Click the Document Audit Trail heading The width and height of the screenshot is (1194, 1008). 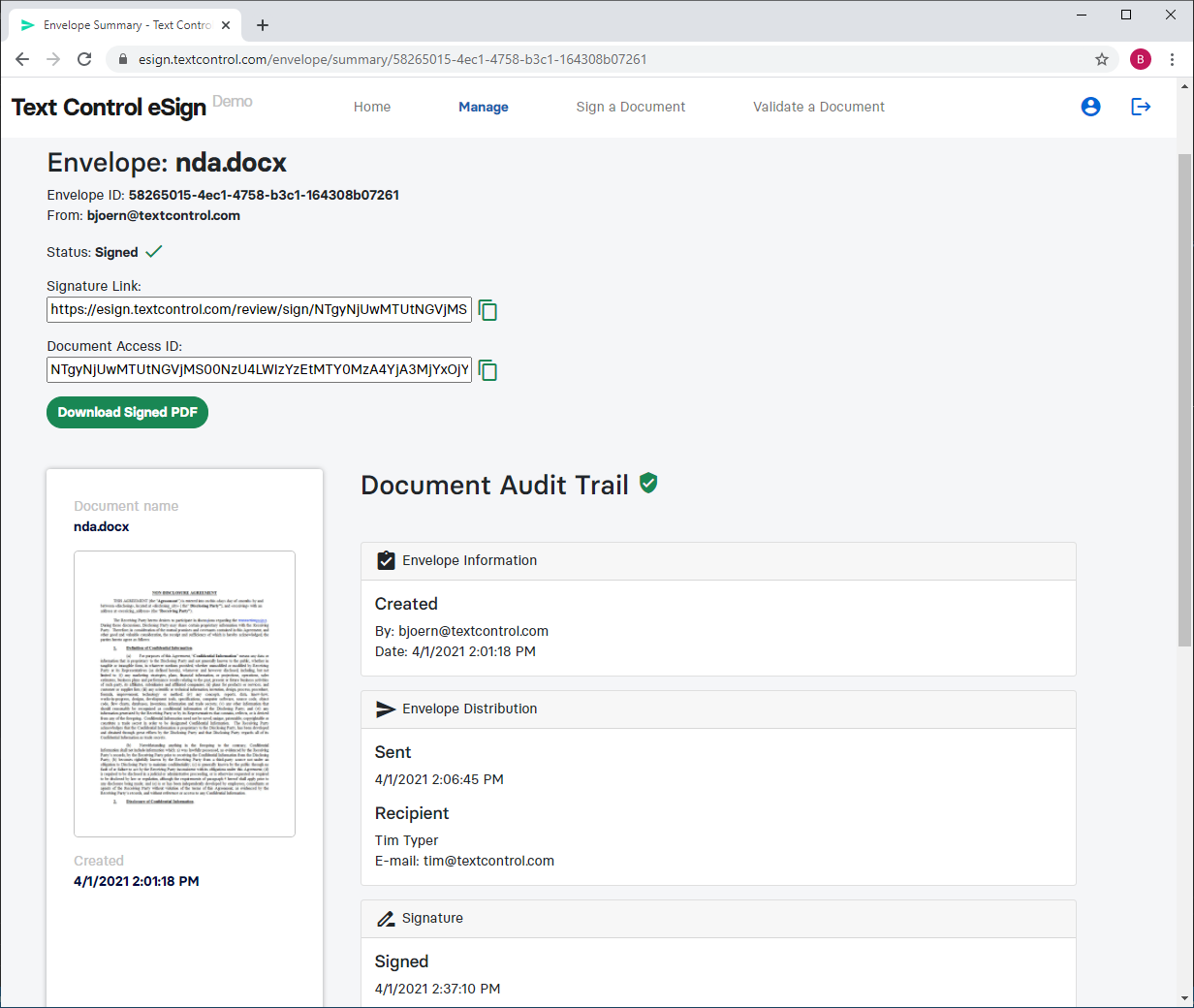[x=494, y=485]
